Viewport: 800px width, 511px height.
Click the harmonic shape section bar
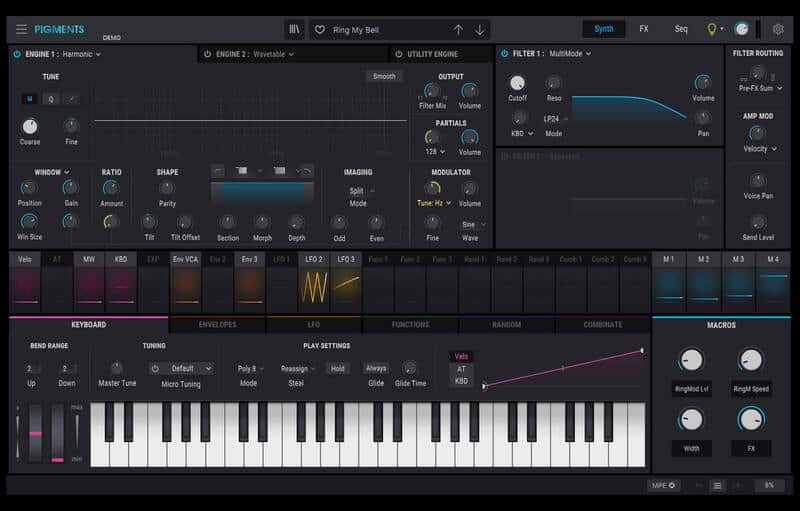(x=262, y=194)
